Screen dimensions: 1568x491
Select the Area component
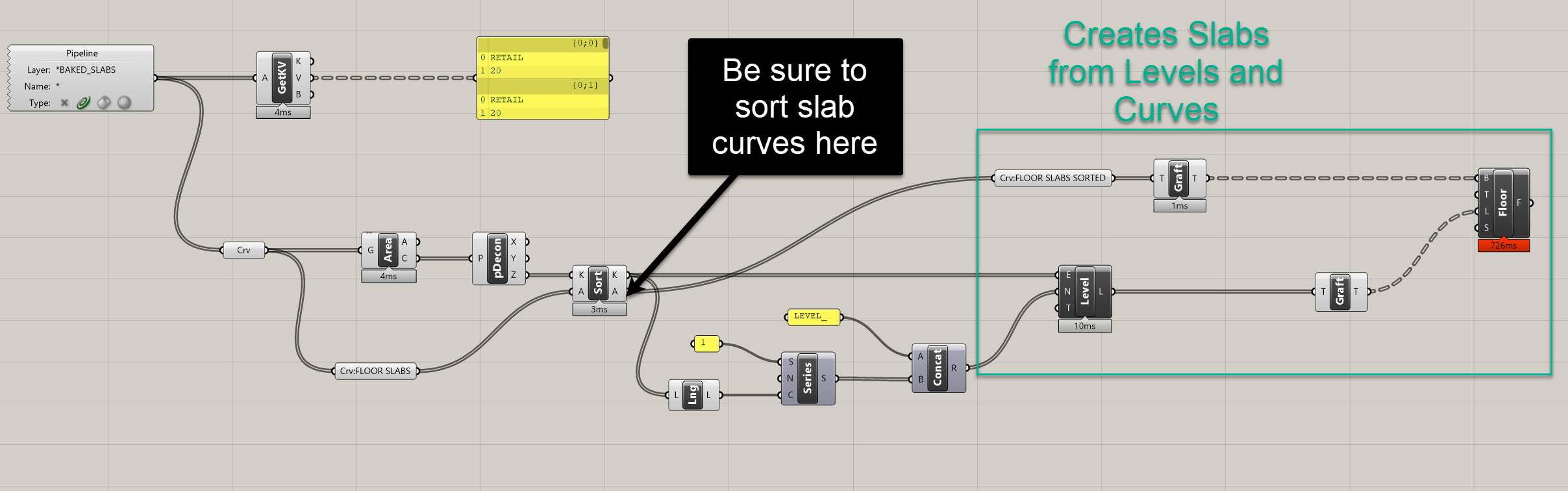[x=388, y=250]
